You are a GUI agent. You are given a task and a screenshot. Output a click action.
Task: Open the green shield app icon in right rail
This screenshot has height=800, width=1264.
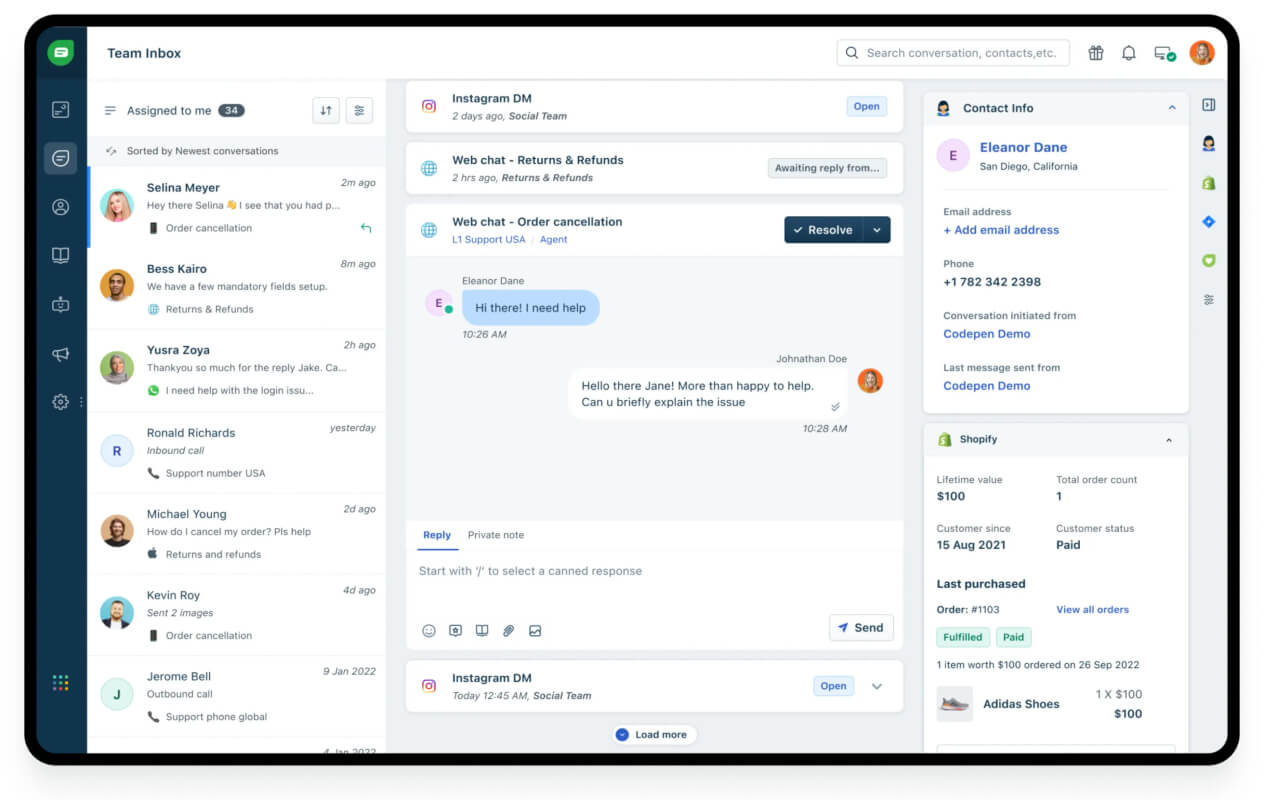point(1208,261)
